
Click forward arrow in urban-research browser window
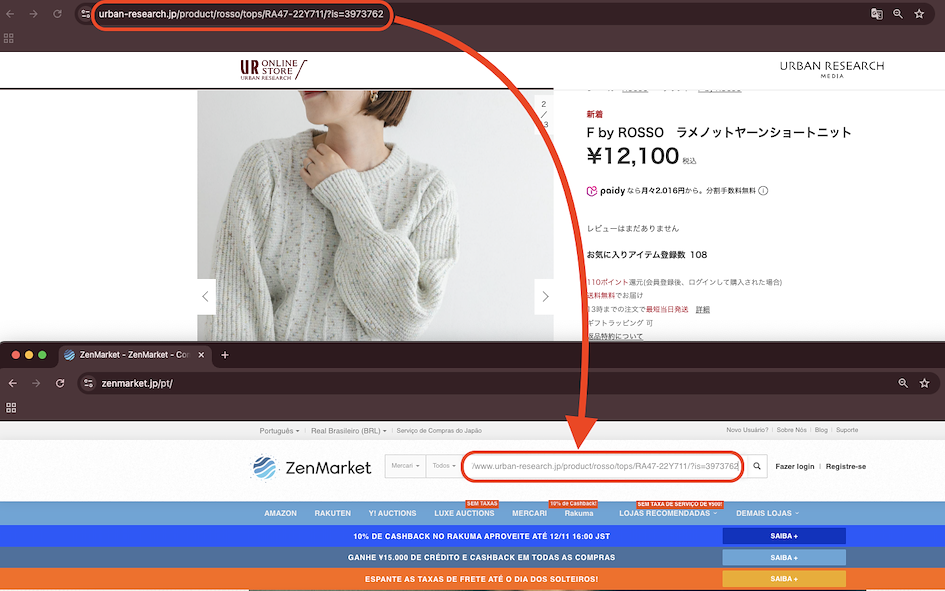(x=34, y=14)
